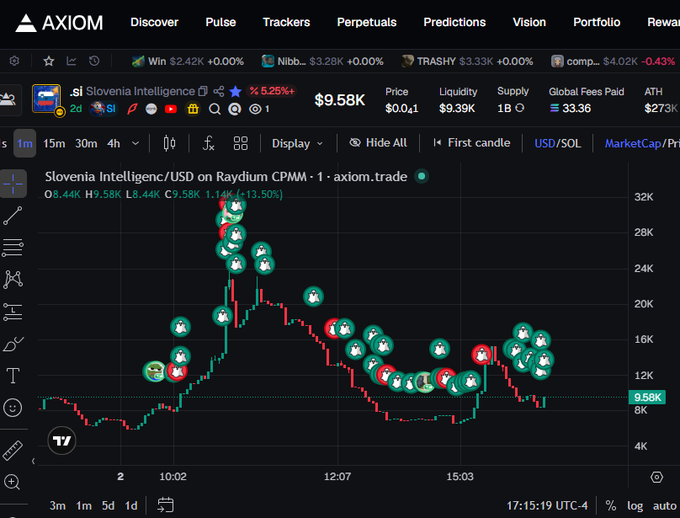The image size is (680, 518).
Task: Select the Text tool
Action: (x=13, y=376)
